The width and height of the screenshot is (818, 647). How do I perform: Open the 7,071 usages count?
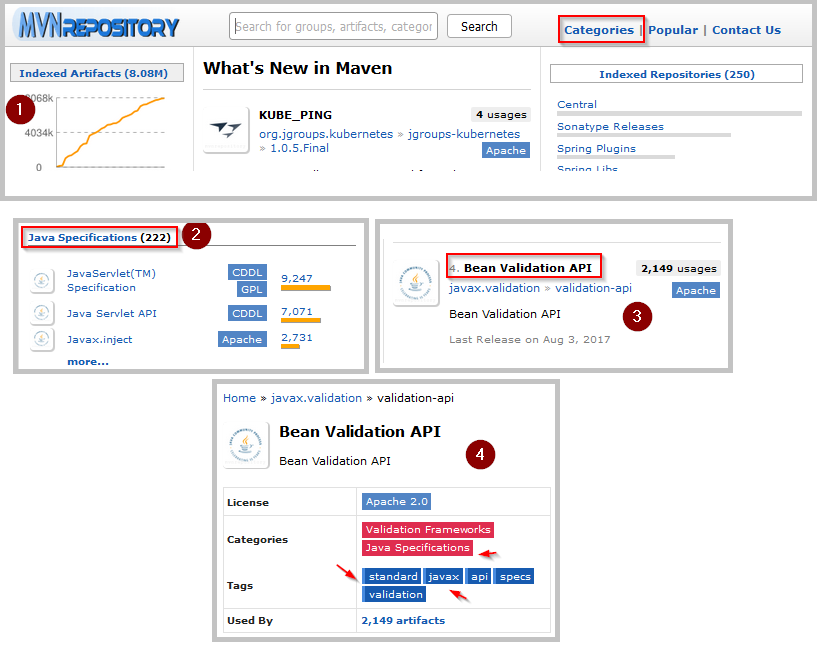click(297, 311)
